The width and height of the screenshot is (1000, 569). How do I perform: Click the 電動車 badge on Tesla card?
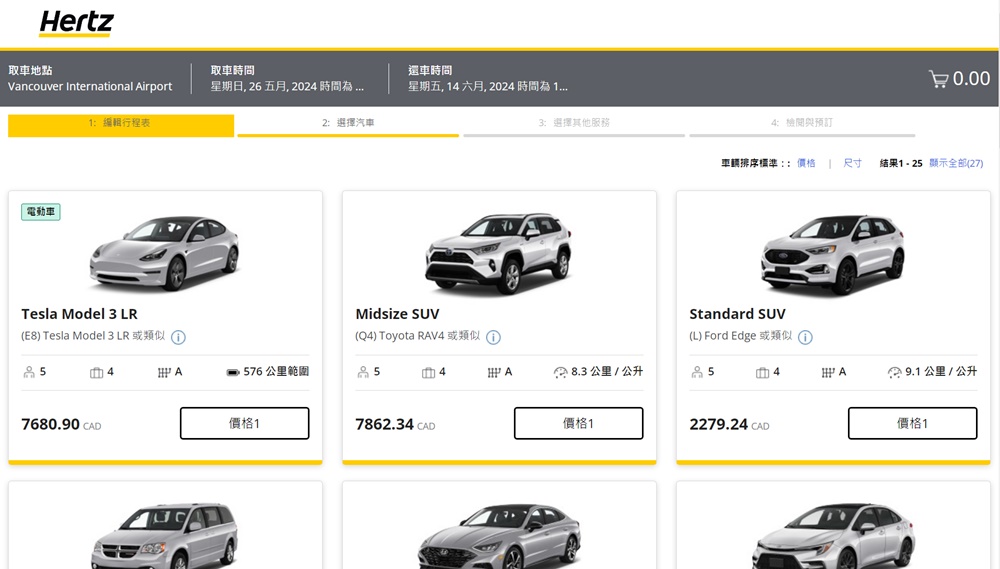pyautogui.click(x=41, y=212)
